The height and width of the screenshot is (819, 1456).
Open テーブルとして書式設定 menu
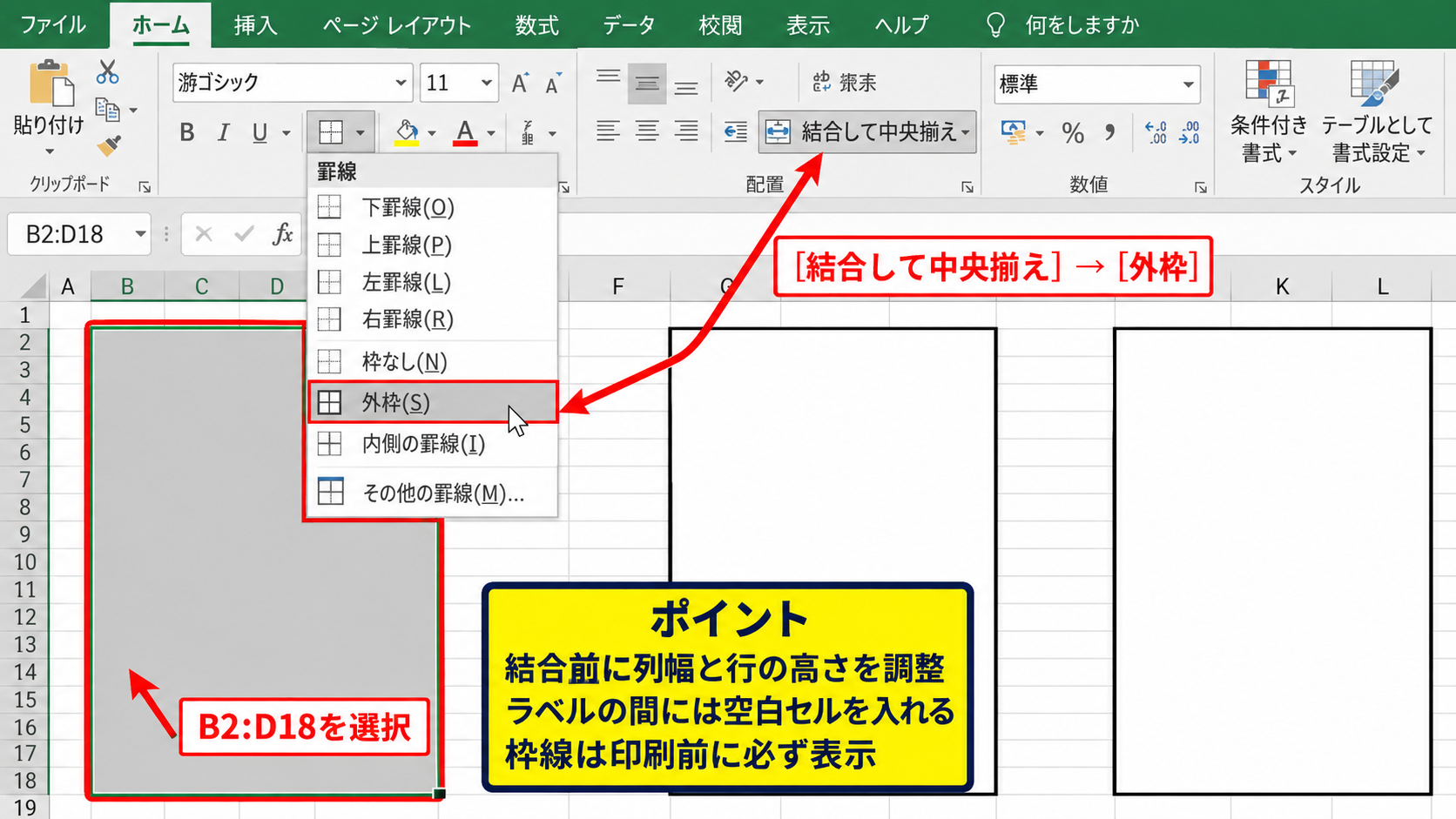tap(1377, 111)
